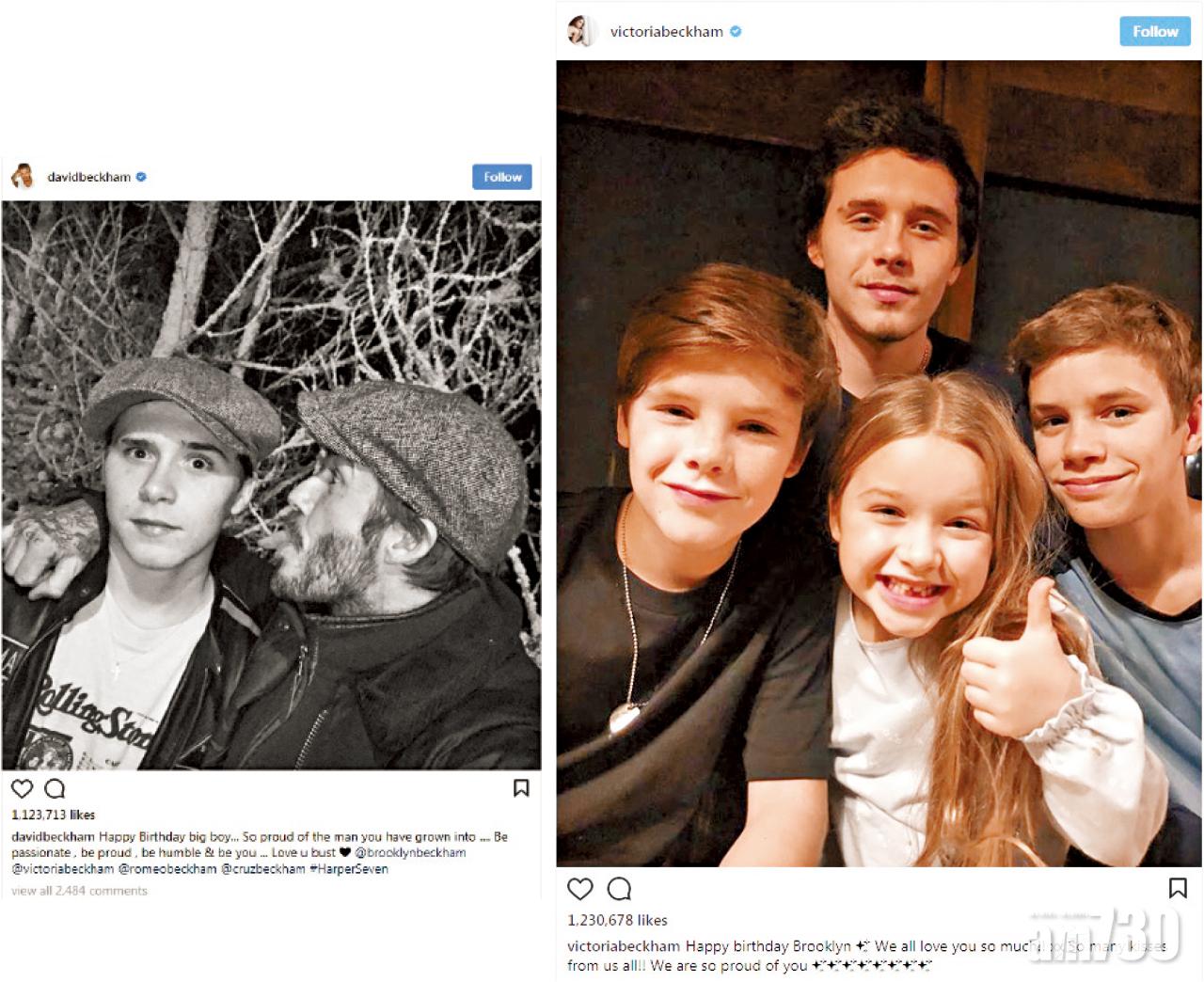1204x982 pixels.
Task: Bookmark the davidbeckham black-and-white photo post
Action: click(521, 788)
